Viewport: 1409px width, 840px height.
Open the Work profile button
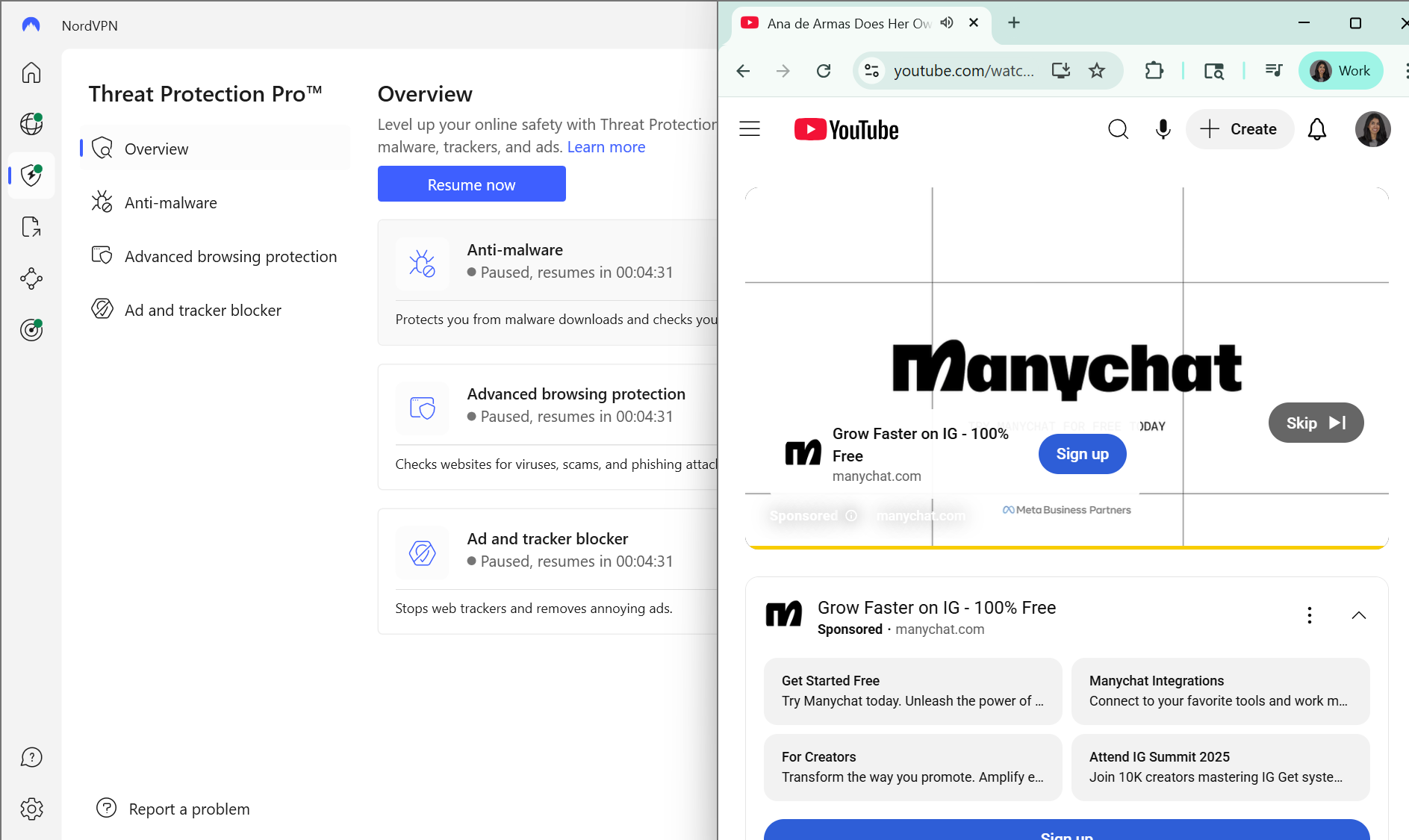pyautogui.click(x=1341, y=71)
